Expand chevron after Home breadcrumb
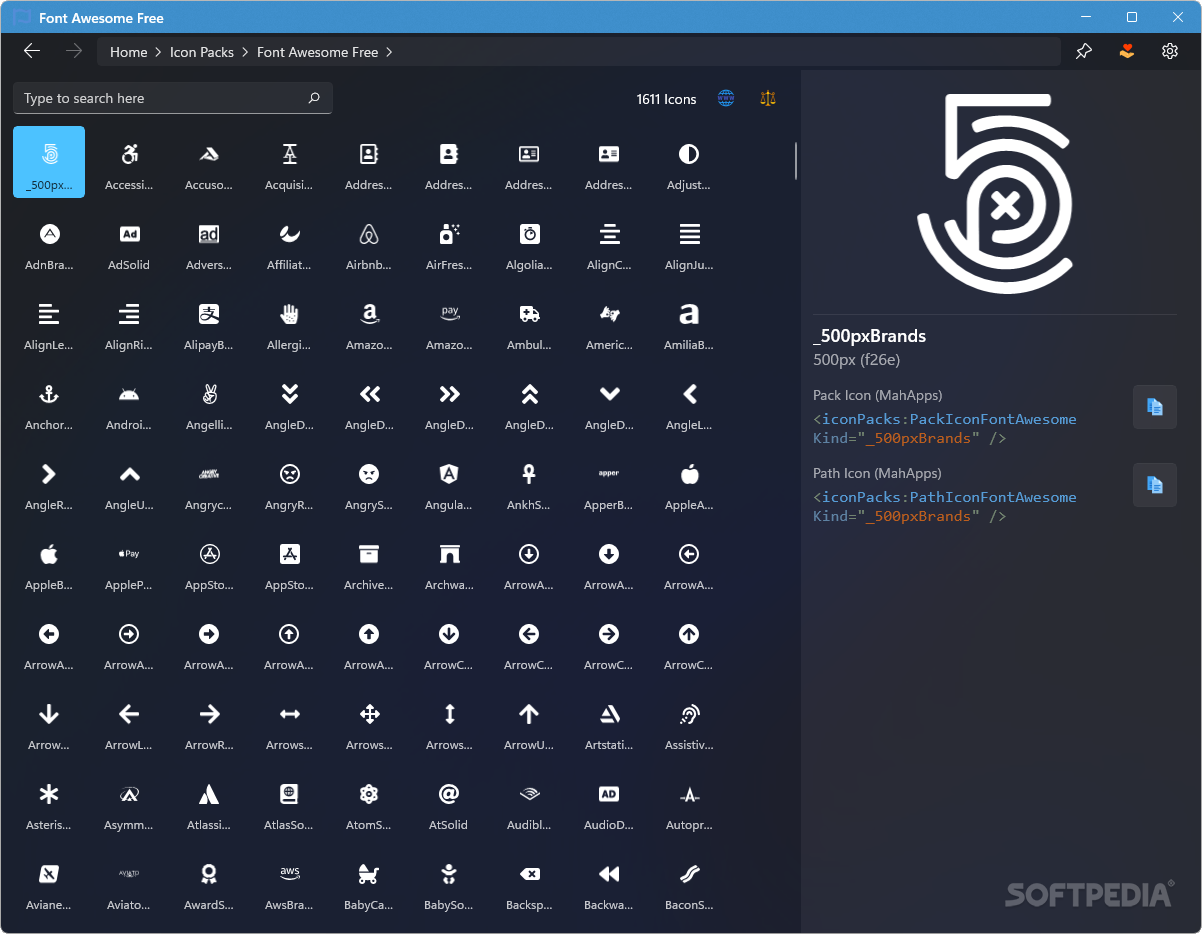The image size is (1202, 934). point(159,52)
